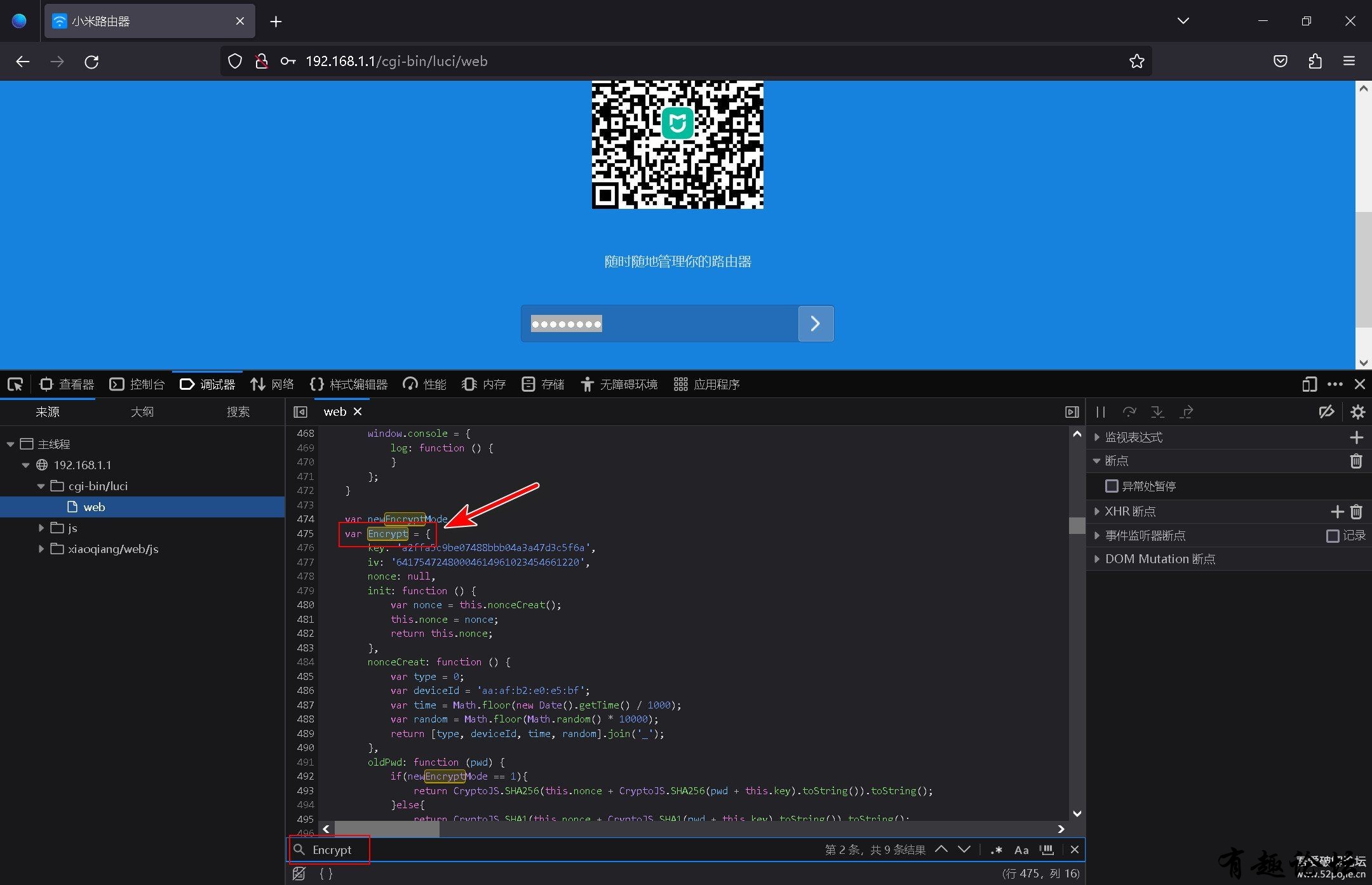This screenshot has height=885, width=1372.
Task: Toggle case sensitive search Aa
Action: coord(1021,849)
